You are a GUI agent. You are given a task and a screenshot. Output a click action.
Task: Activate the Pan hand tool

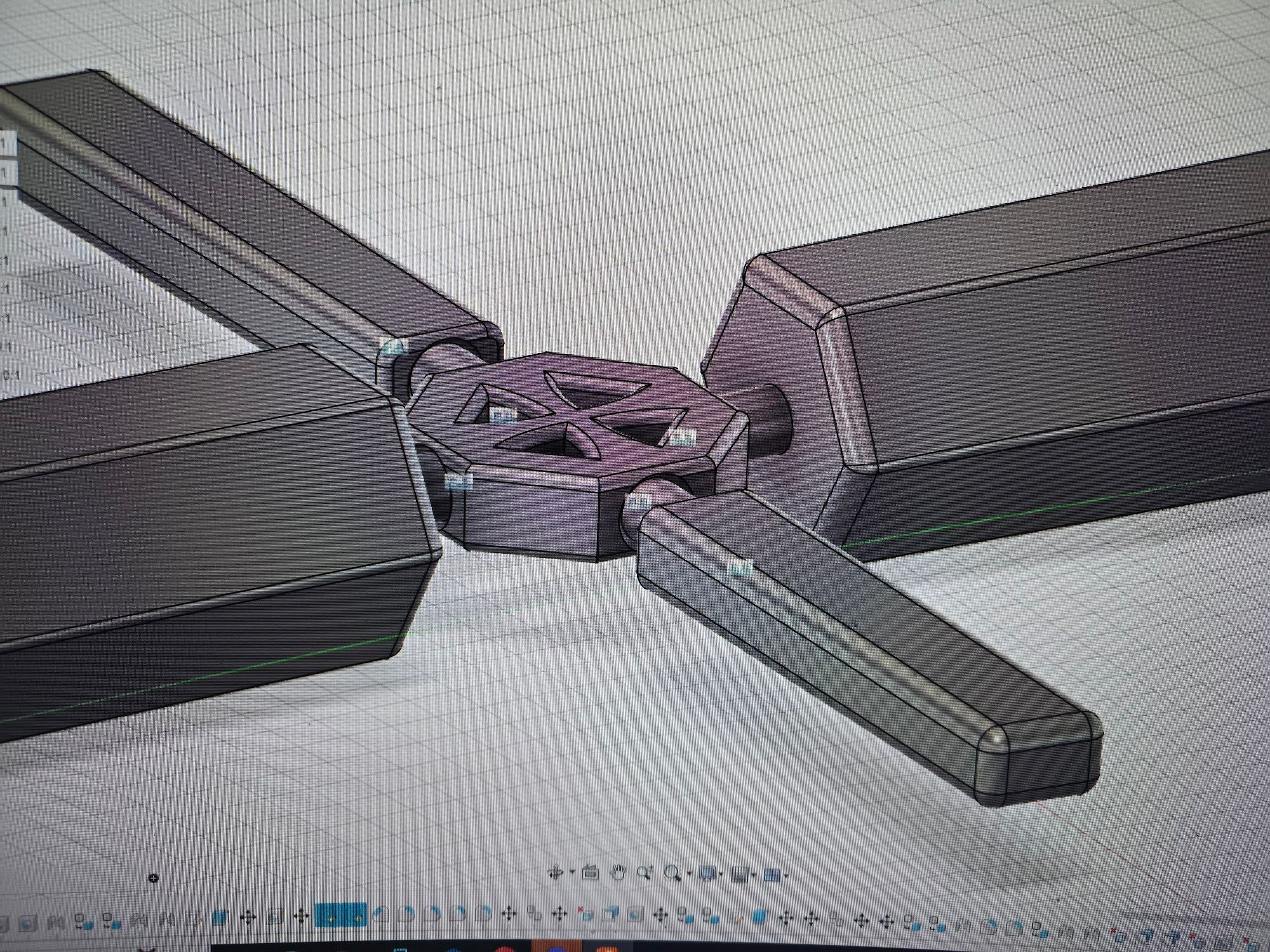(x=618, y=873)
